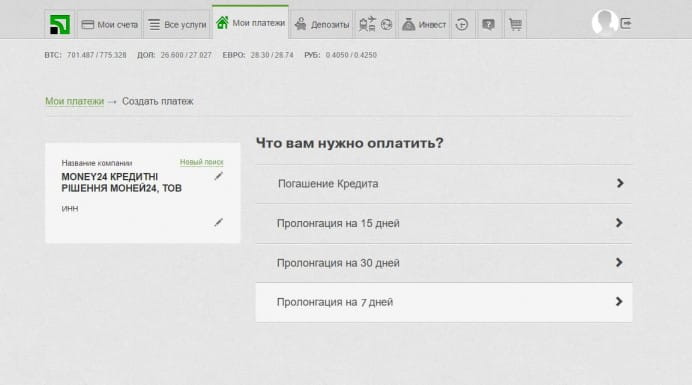Click the green Privat24 logo
692x385 pixels.
point(60,24)
